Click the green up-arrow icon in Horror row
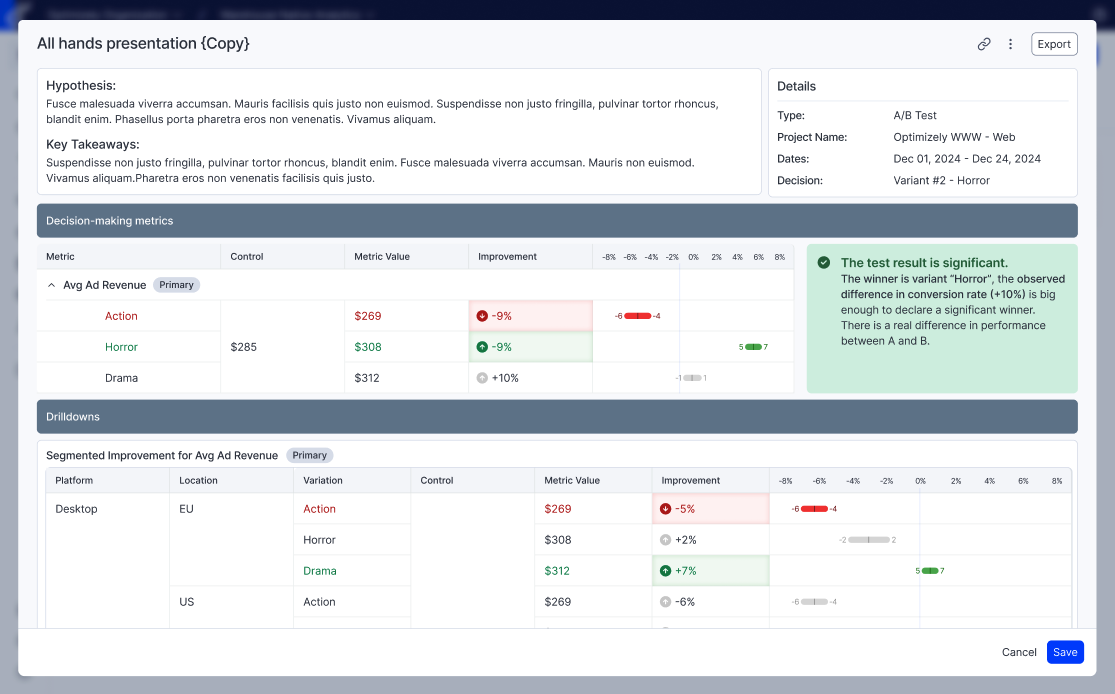Screen dimensions: 1115x694 (x=483, y=347)
